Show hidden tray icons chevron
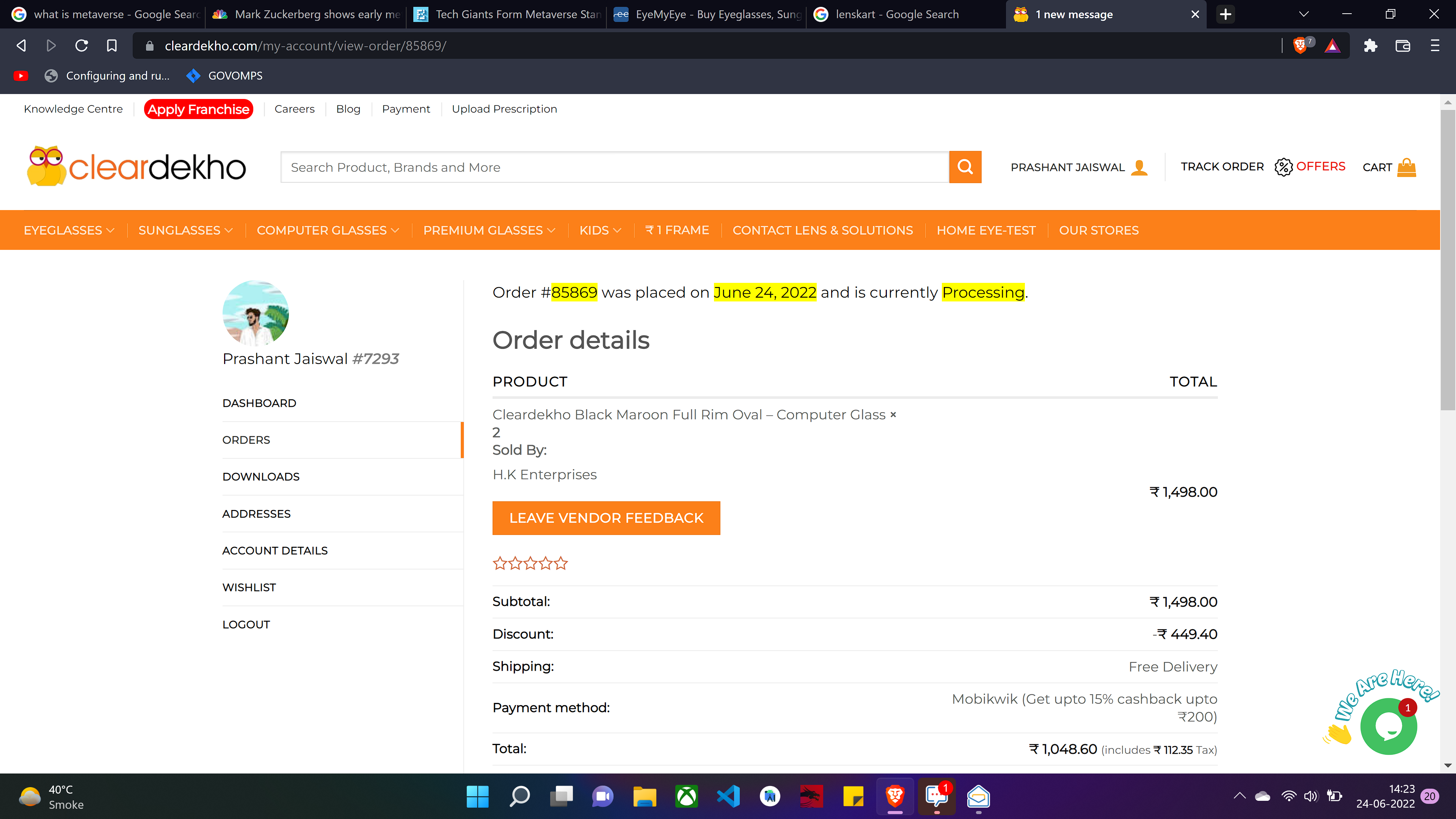The width and height of the screenshot is (1456, 819). pos(1239,796)
